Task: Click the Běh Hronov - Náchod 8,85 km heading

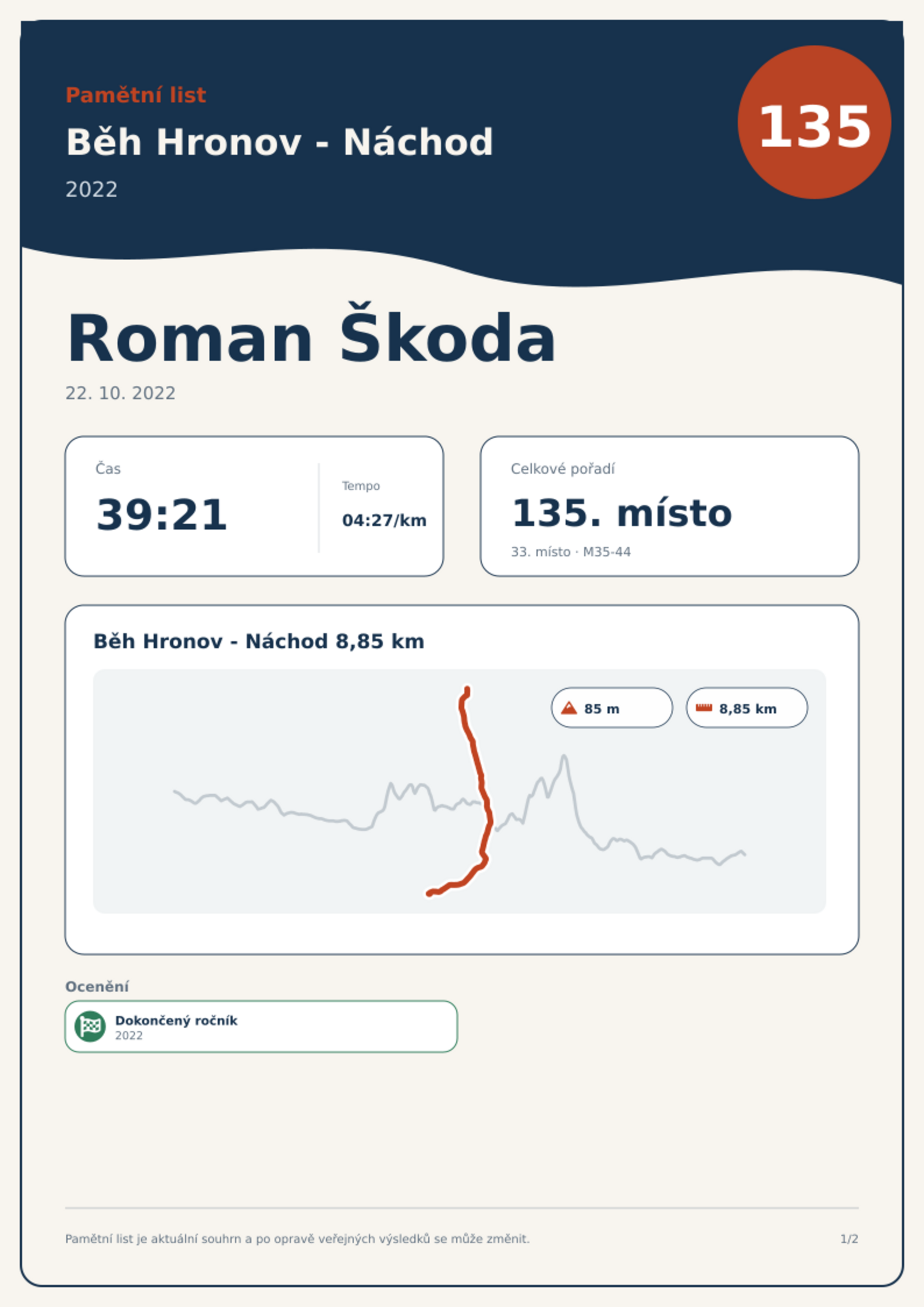Action: click(x=259, y=641)
